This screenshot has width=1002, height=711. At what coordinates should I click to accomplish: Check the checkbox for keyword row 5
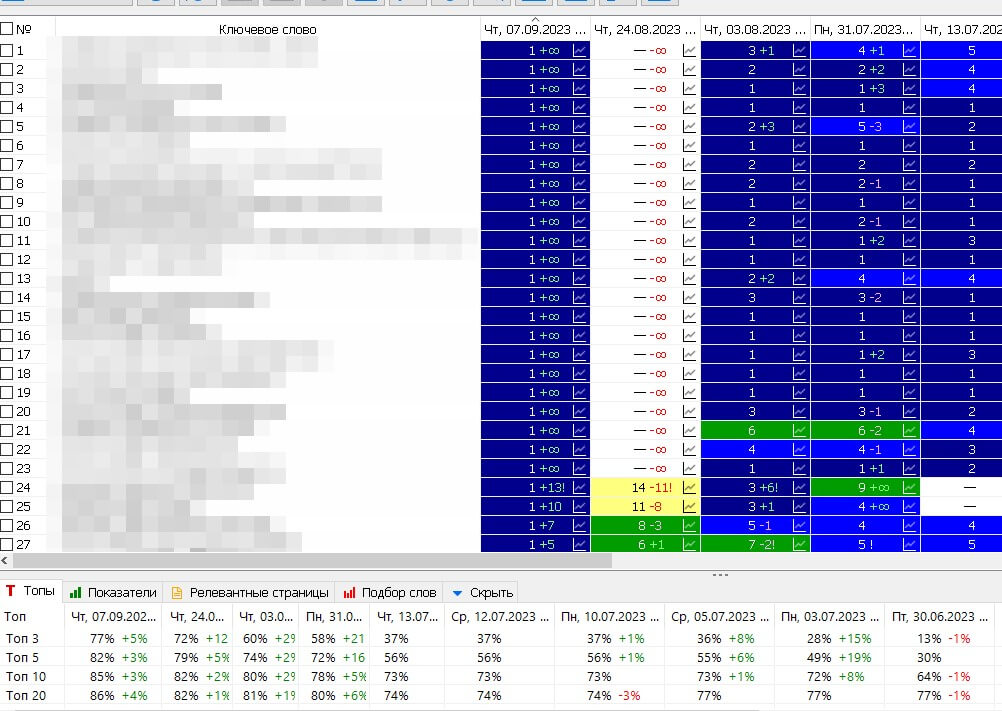click(x=6, y=126)
